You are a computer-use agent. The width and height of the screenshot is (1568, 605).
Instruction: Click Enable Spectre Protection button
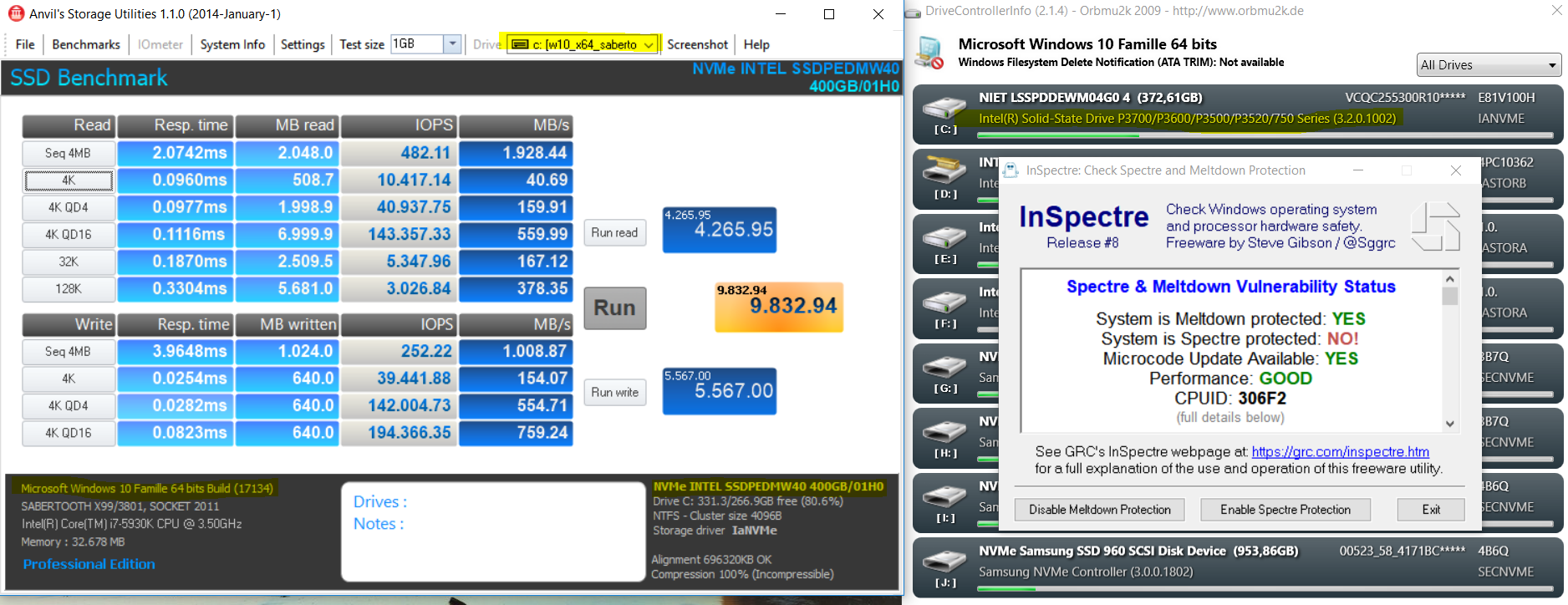[x=1285, y=509]
